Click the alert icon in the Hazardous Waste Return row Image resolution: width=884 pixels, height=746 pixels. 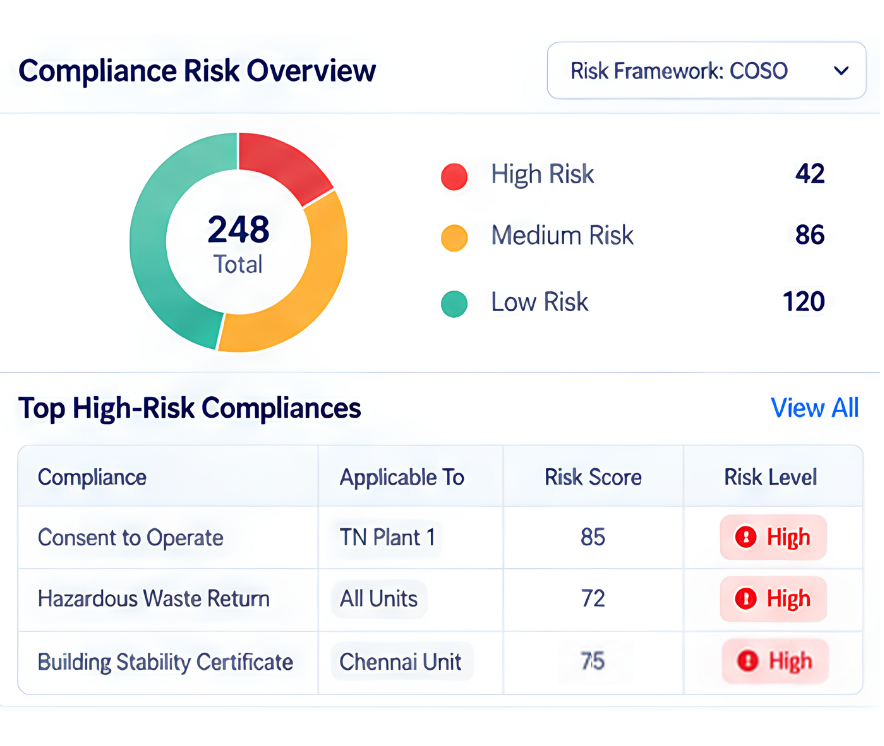[x=745, y=598]
